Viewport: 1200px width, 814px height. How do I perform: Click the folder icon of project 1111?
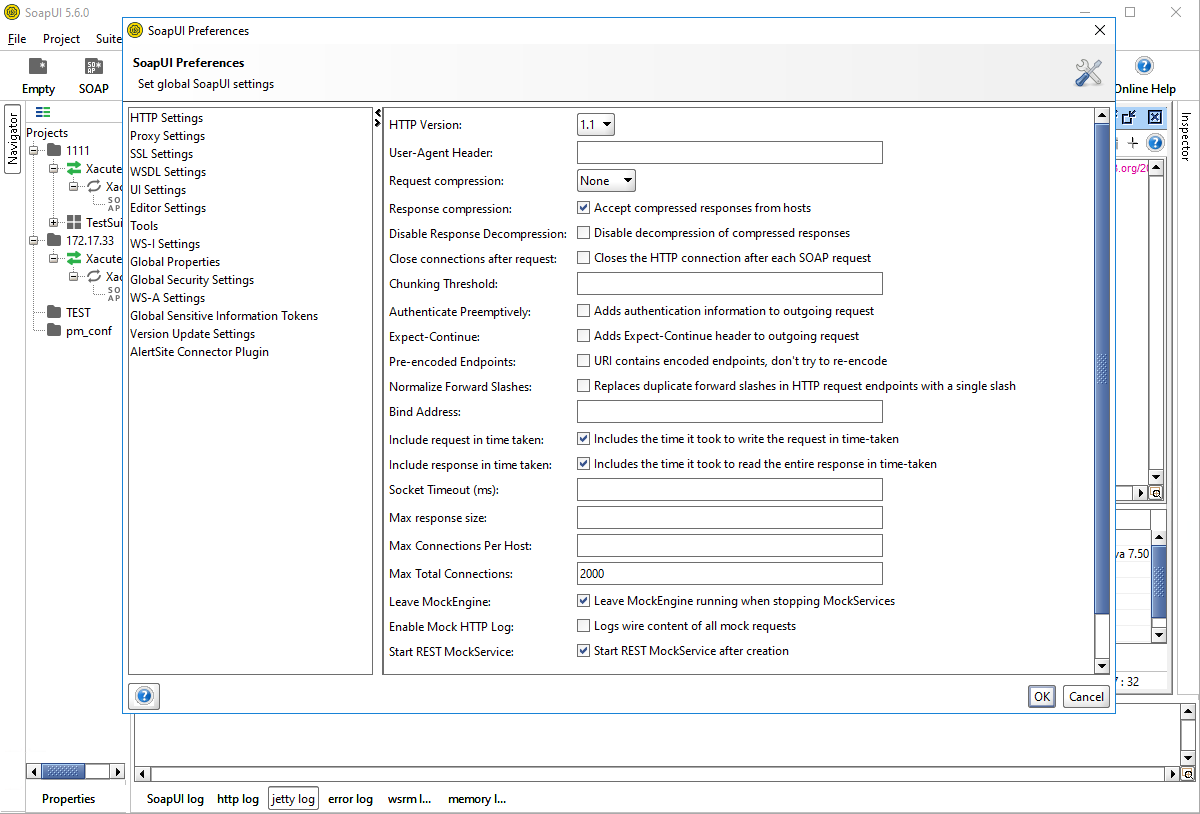coord(54,150)
